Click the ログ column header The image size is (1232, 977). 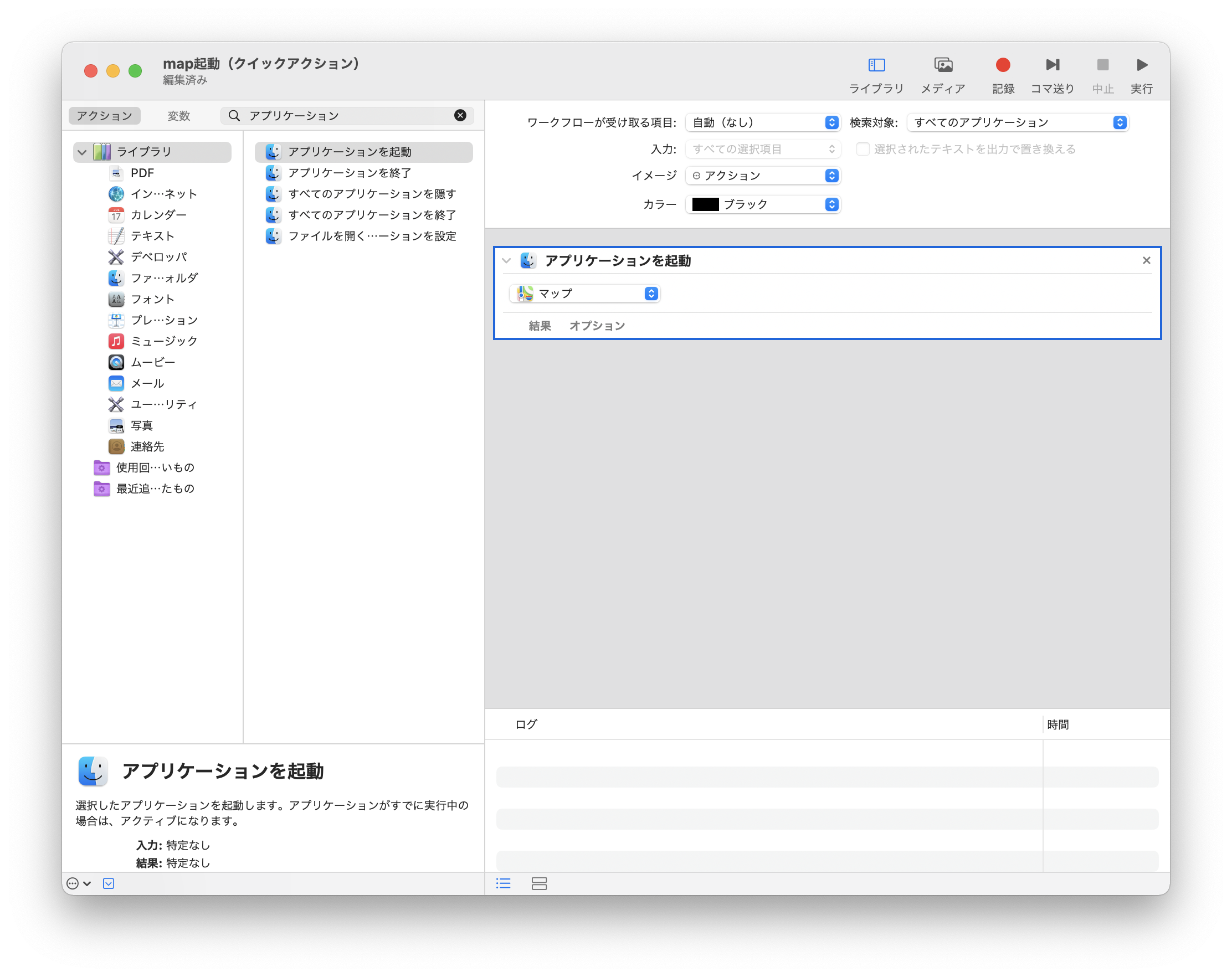[x=526, y=724]
